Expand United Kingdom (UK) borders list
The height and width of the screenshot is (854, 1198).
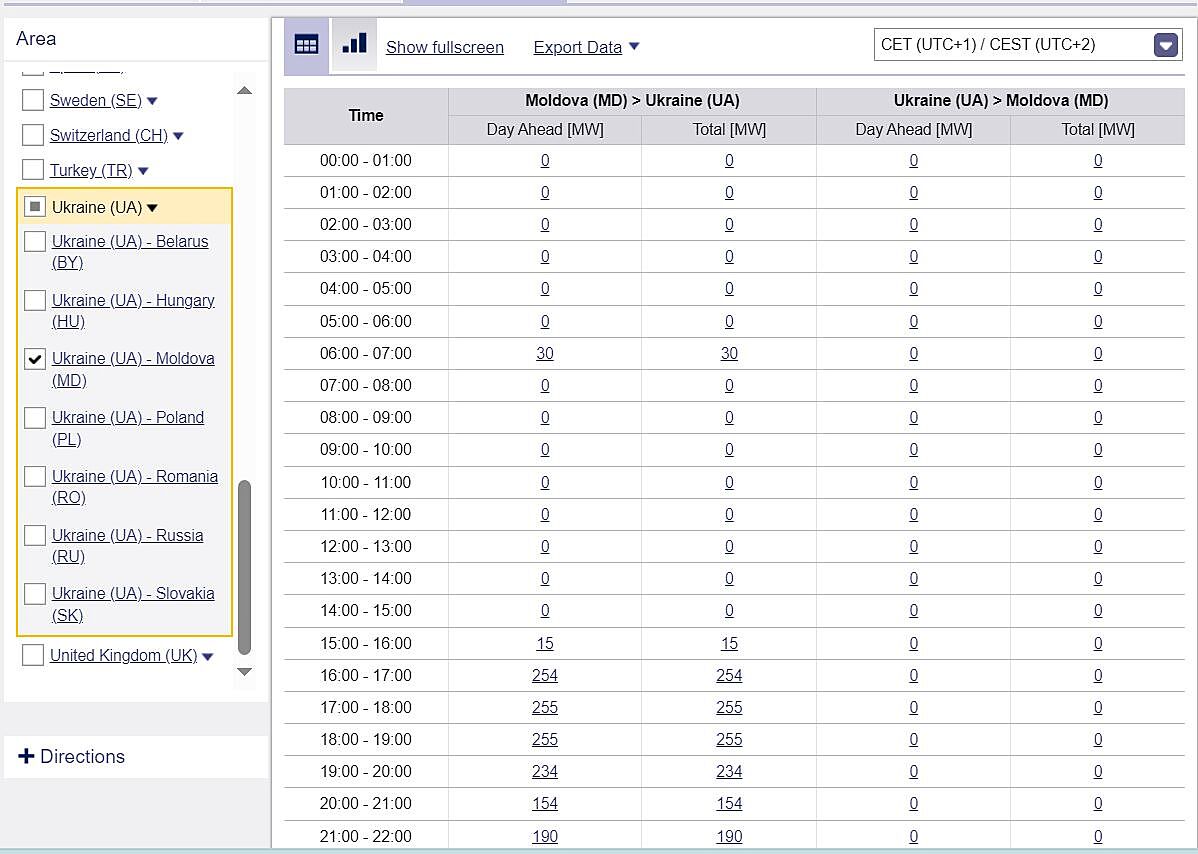point(208,657)
